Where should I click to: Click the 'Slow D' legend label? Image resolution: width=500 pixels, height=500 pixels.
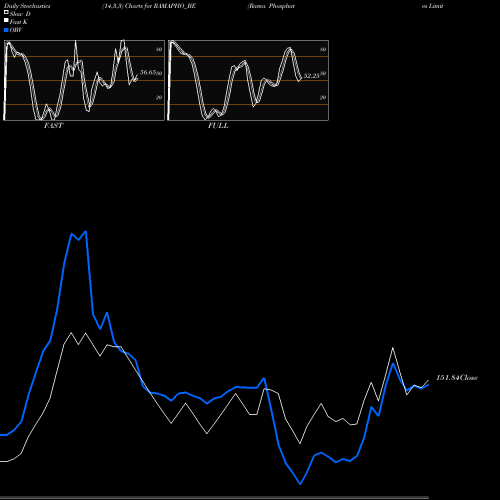tap(20, 14)
